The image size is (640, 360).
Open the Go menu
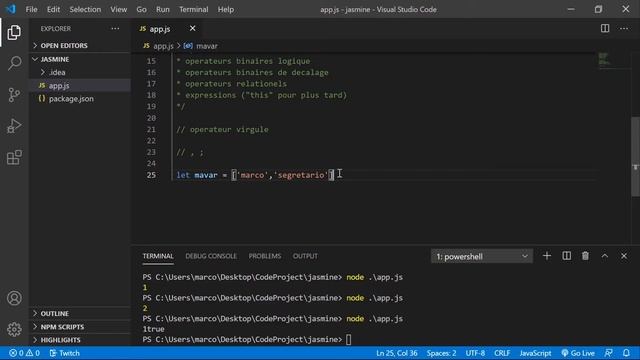tap(141, 9)
